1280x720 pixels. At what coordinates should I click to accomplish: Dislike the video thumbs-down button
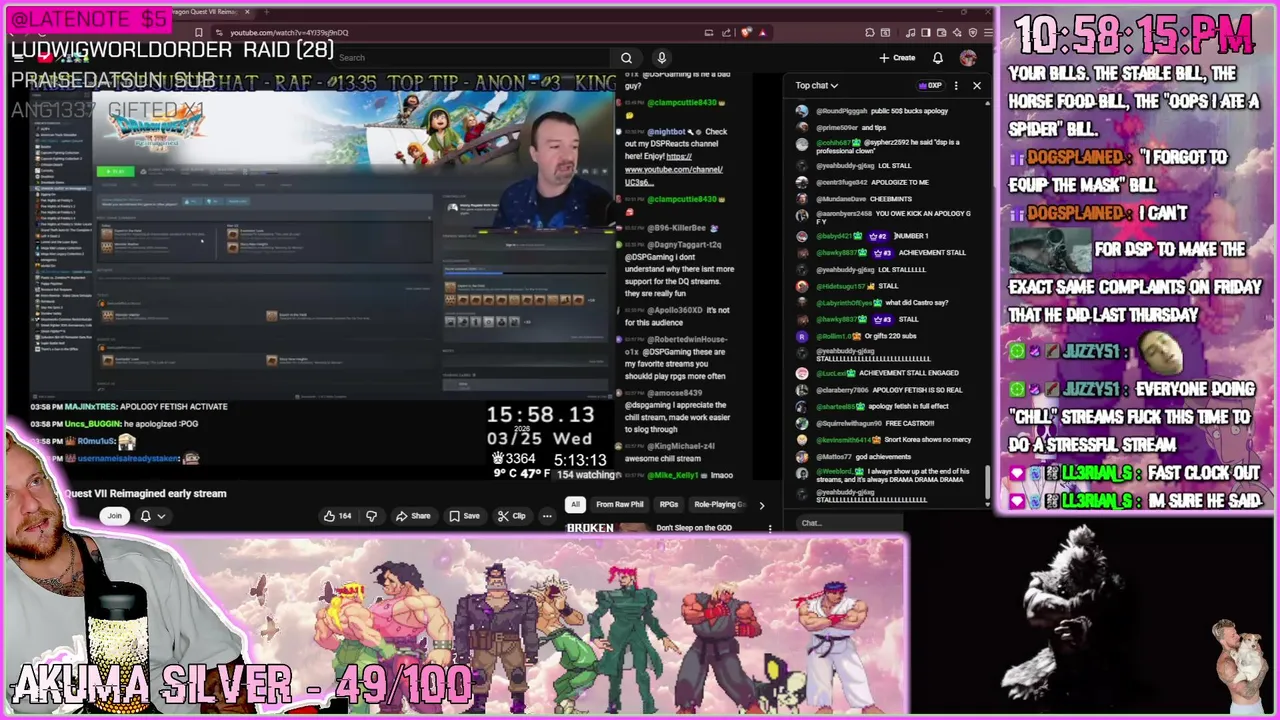click(371, 516)
